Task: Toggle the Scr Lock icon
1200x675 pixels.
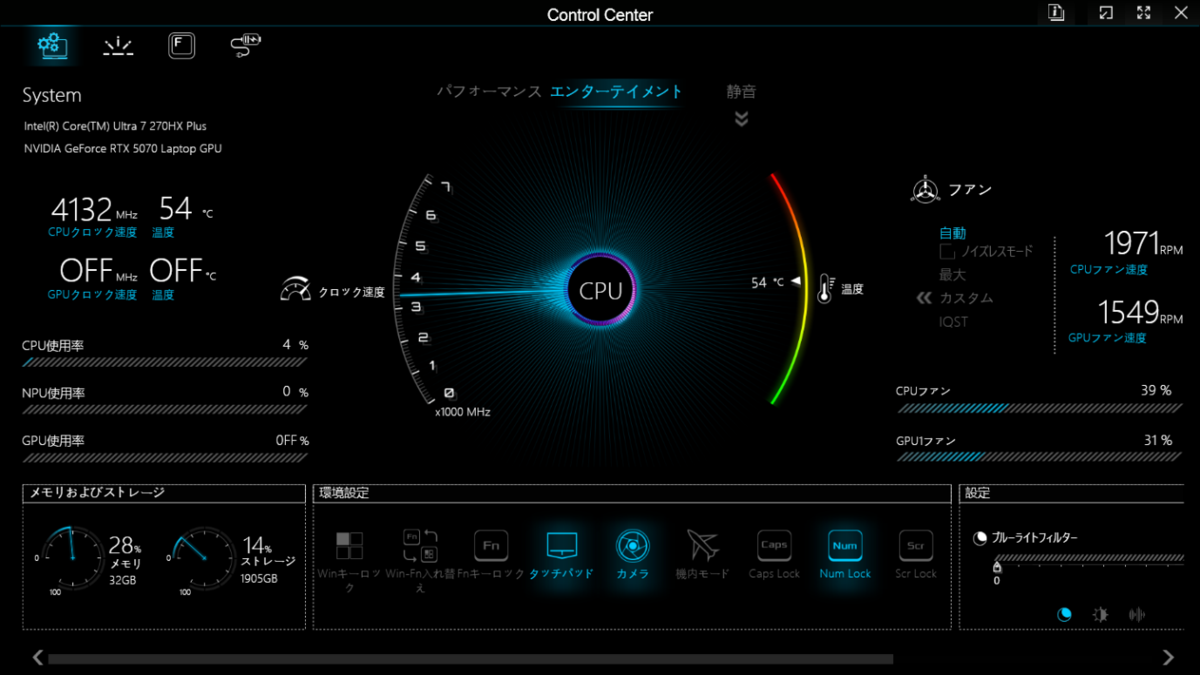Action: click(916, 546)
